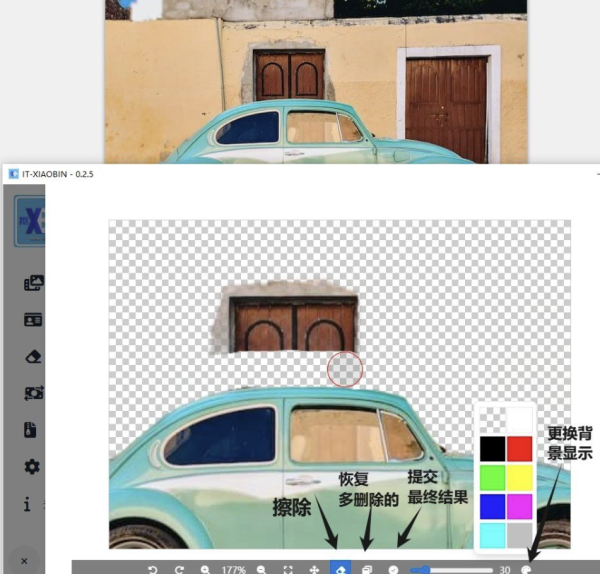Viewport: 600px width, 574px height.
Task: Open the ID card photo icon in sidebar
Action: [x=33, y=320]
